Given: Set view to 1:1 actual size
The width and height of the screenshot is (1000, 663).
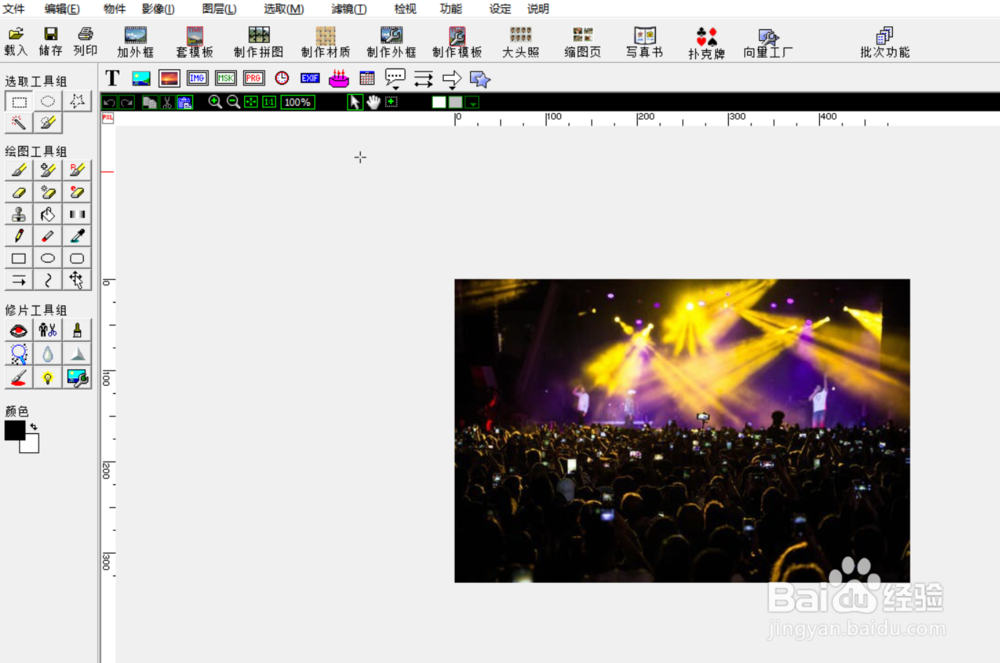Looking at the screenshot, I should (269, 102).
